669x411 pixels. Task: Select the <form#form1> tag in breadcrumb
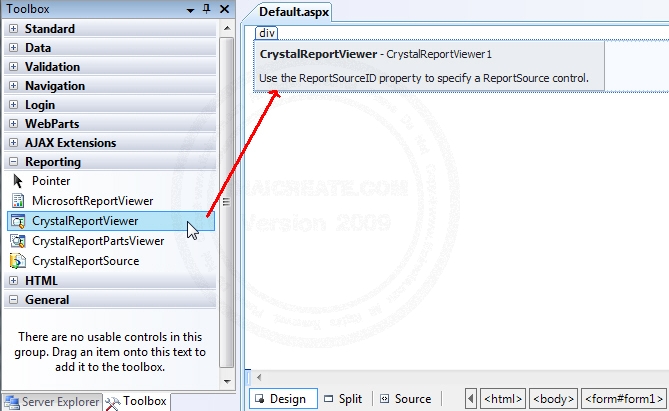click(624, 399)
